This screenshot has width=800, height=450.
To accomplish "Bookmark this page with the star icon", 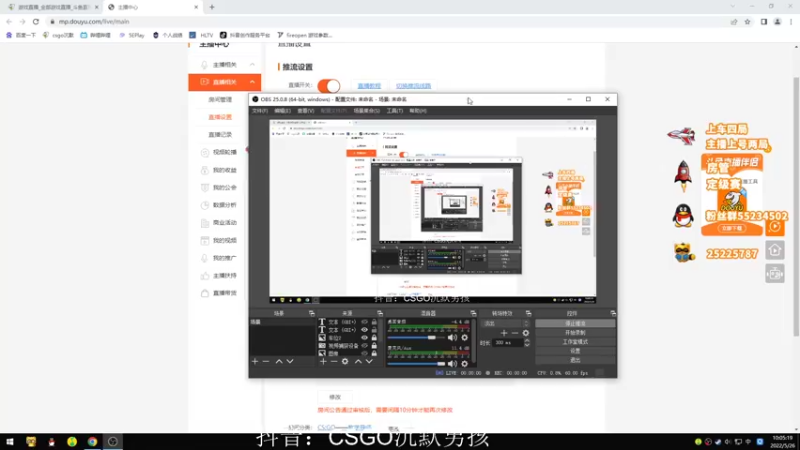I will tap(747, 21).
